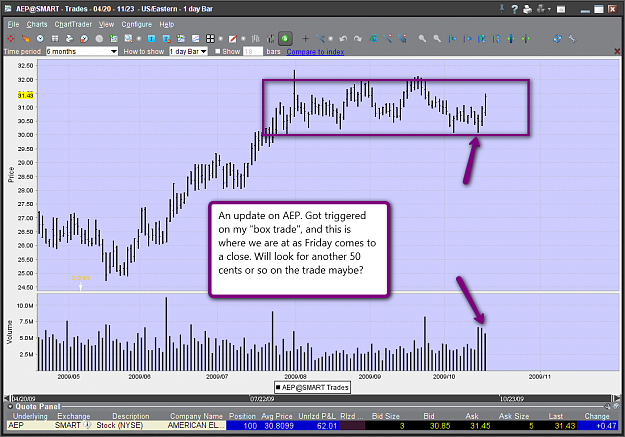Click the orange arrow icon in the toolbar
Viewport: 625px width, 437px height.
(x=26, y=39)
